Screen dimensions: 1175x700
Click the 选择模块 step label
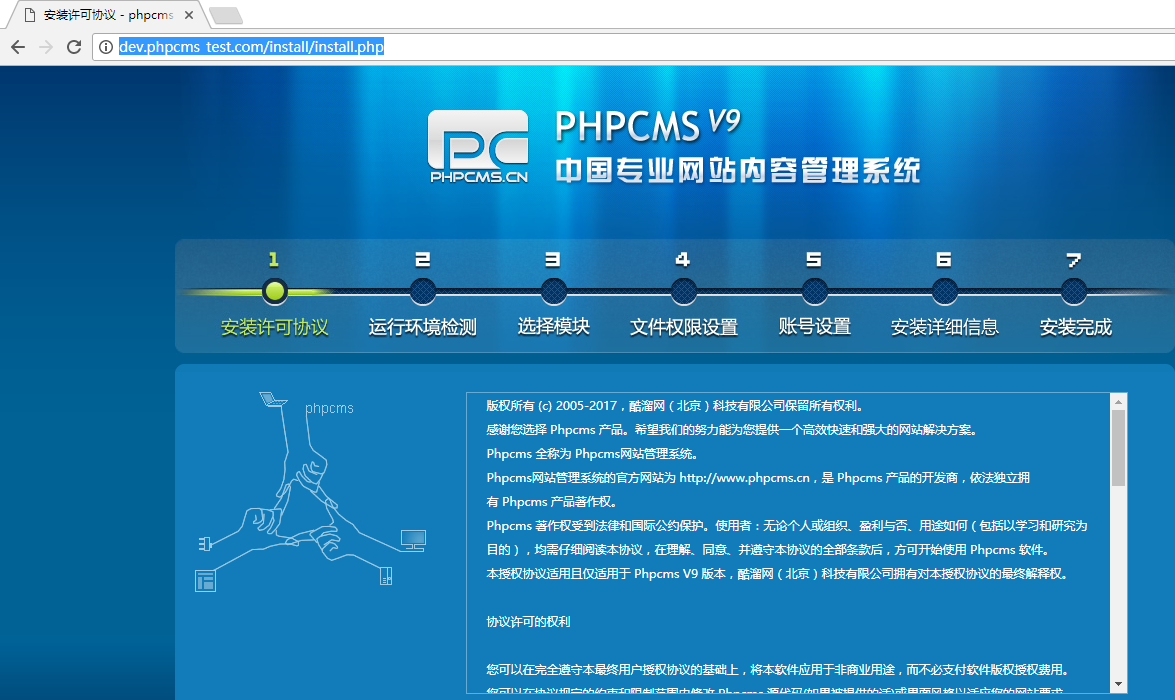tap(554, 327)
